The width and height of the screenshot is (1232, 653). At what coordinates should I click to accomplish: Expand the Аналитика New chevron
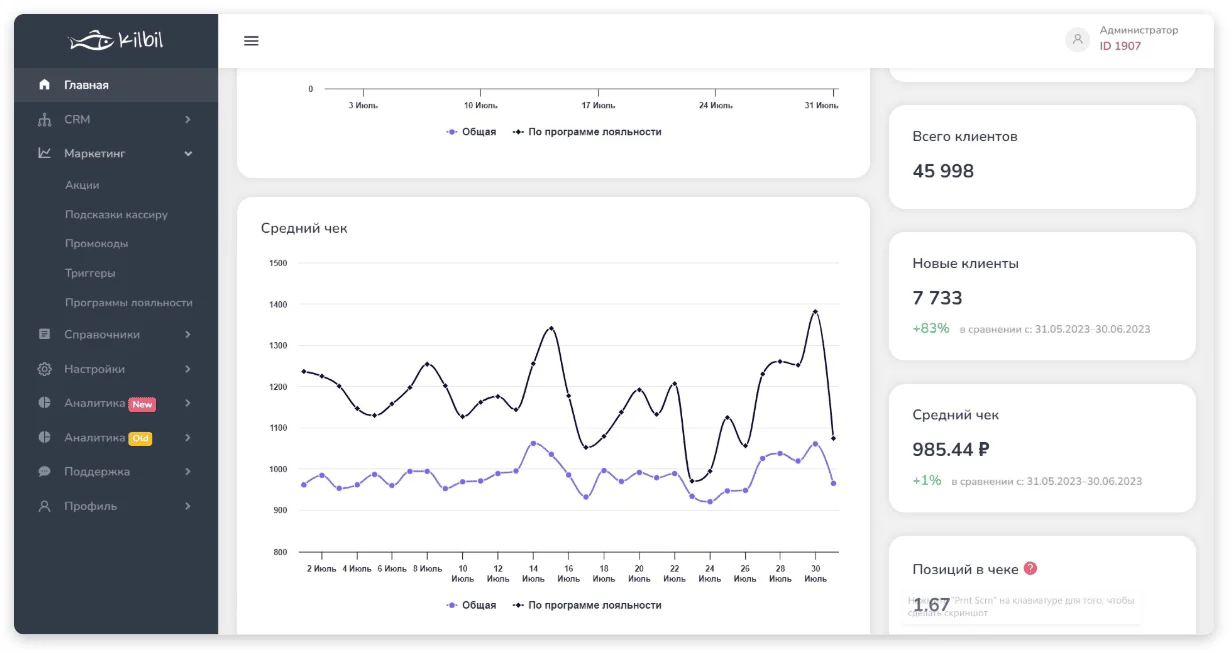click(188, 404)
